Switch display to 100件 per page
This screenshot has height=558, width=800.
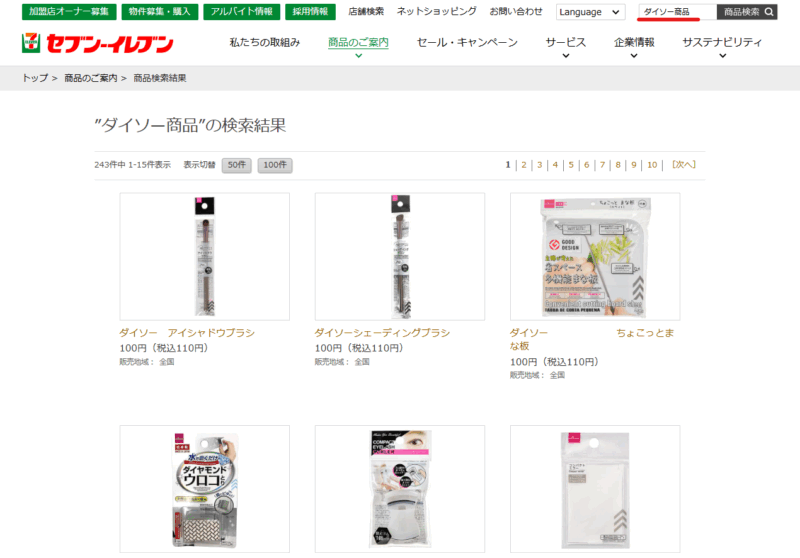tap(275, 165)
